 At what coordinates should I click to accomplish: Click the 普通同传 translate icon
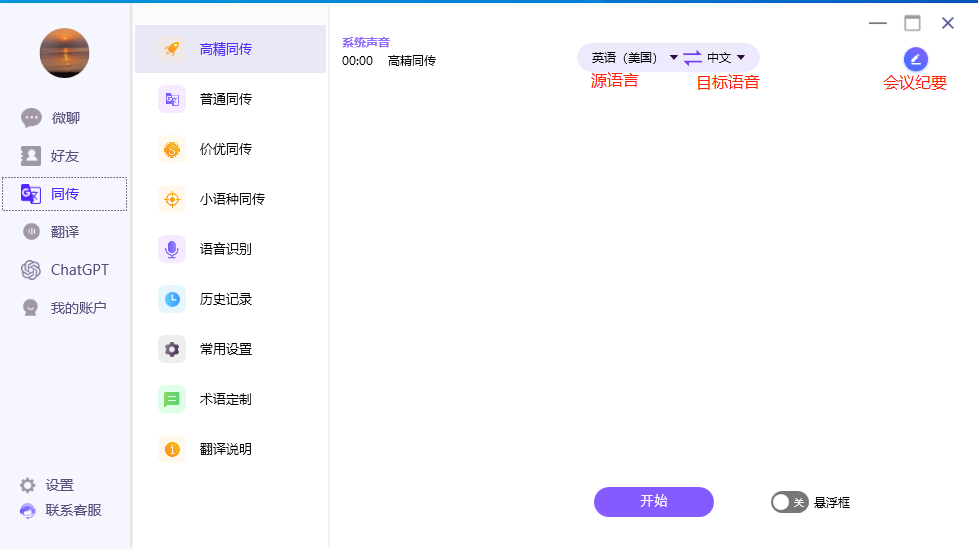tap(172, 99)
